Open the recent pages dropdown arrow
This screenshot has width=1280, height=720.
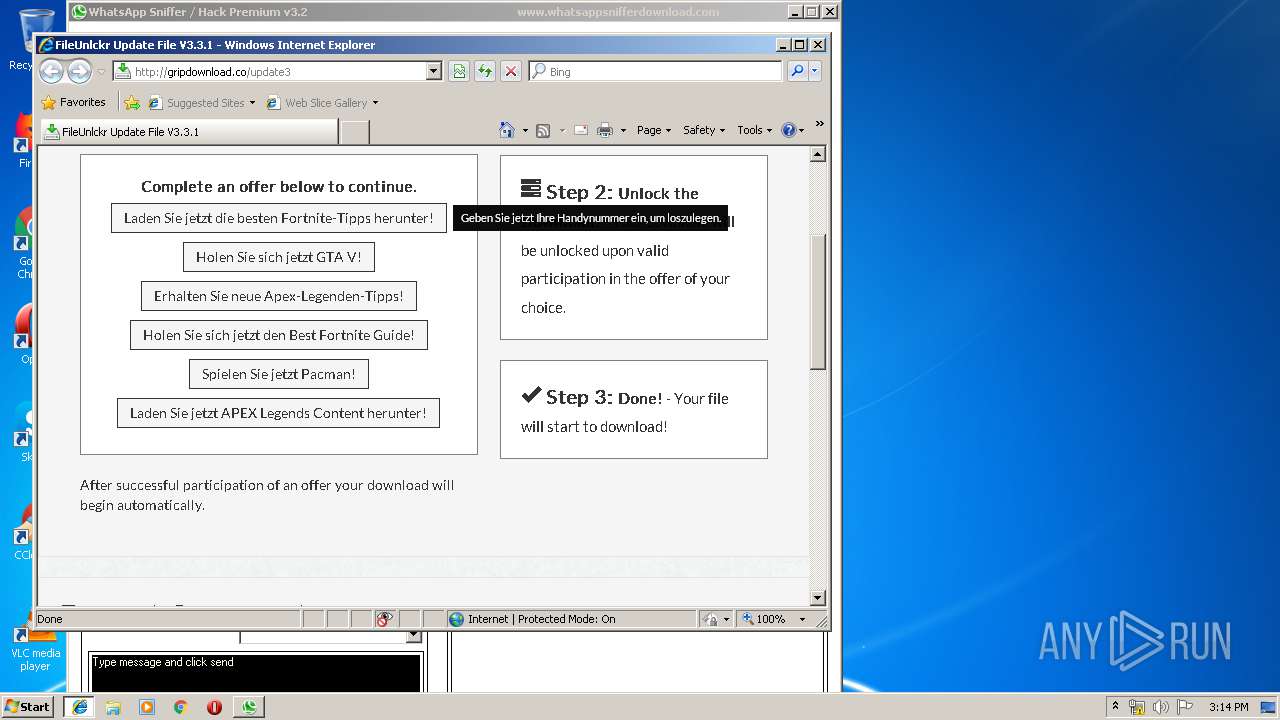[100, 72]
